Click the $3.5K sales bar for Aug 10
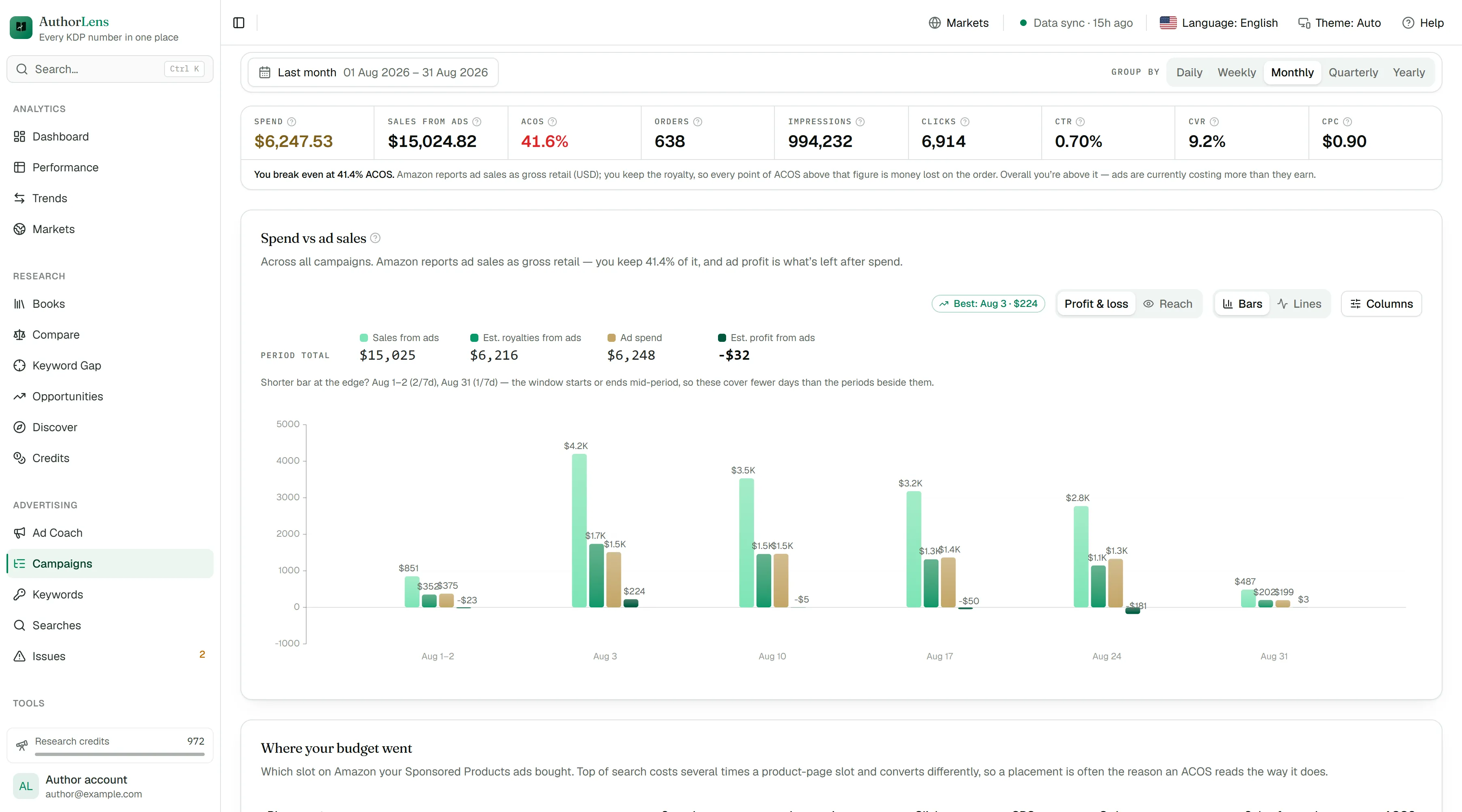Image resolution: width=1462 pixels, height=812 pixels. 746,543
